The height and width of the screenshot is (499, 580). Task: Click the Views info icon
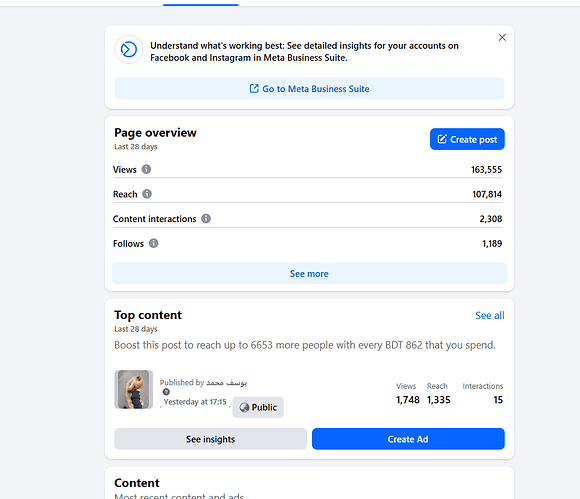[x=146, y=169]
